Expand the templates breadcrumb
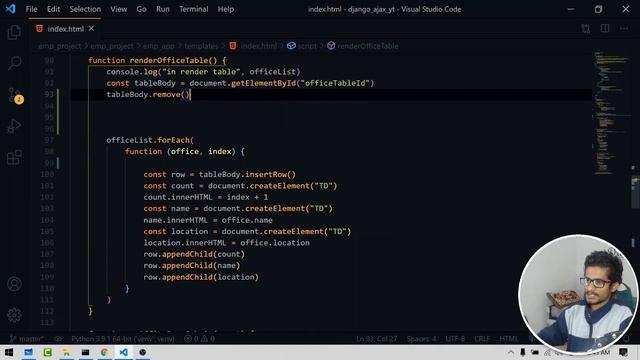The image size is (640, 360). click(x=201, y=46)
